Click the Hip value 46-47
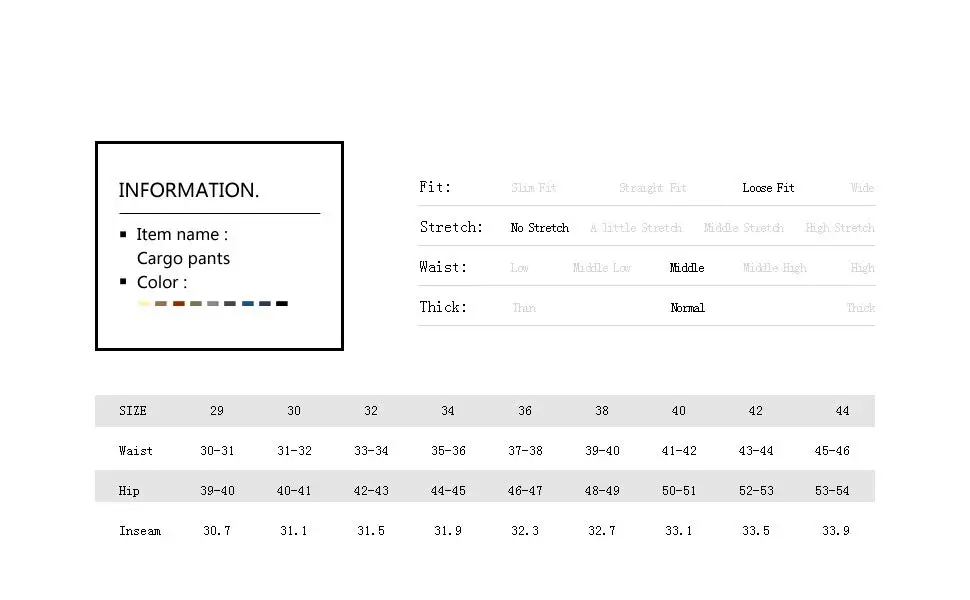This screenshot has height=600, width=970. tap(525, 491)
